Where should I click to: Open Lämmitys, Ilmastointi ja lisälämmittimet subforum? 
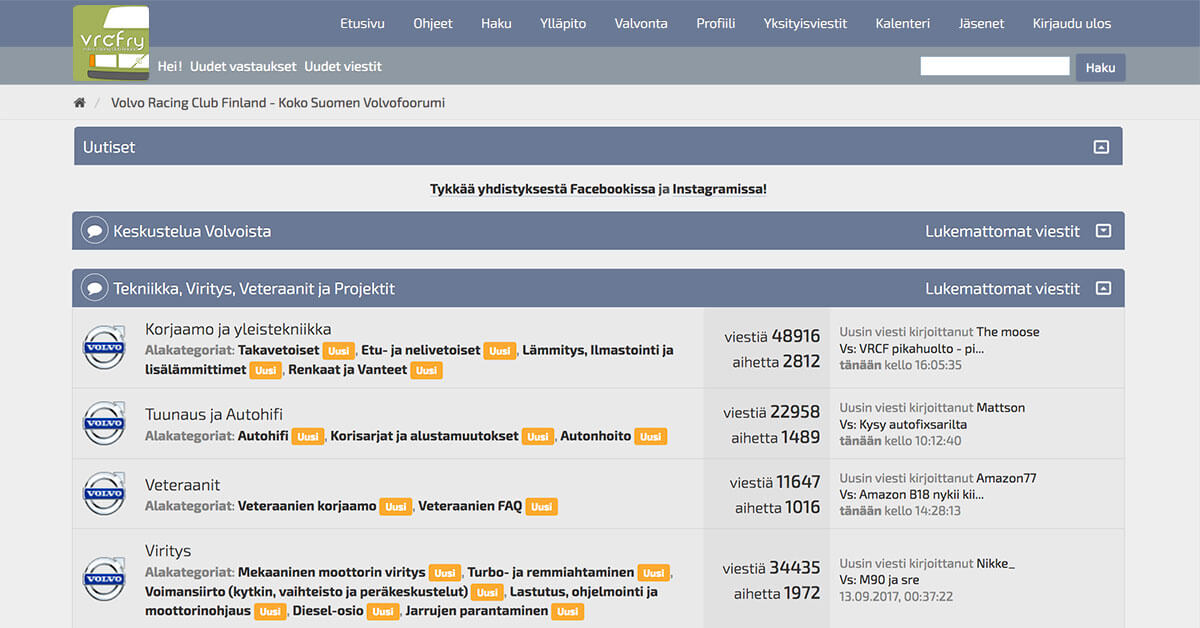point(409,360)
